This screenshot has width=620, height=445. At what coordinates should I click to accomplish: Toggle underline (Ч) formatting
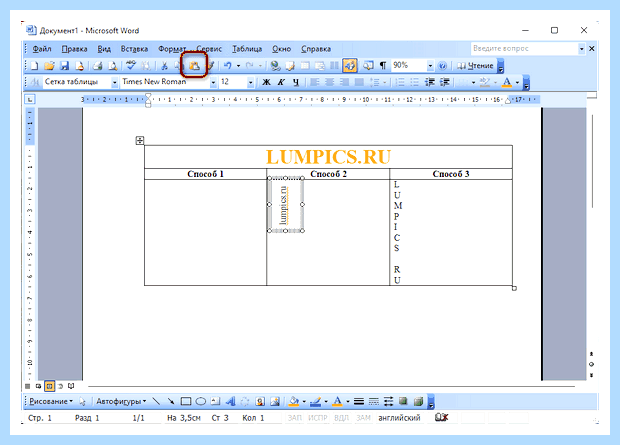coord(296,82)
